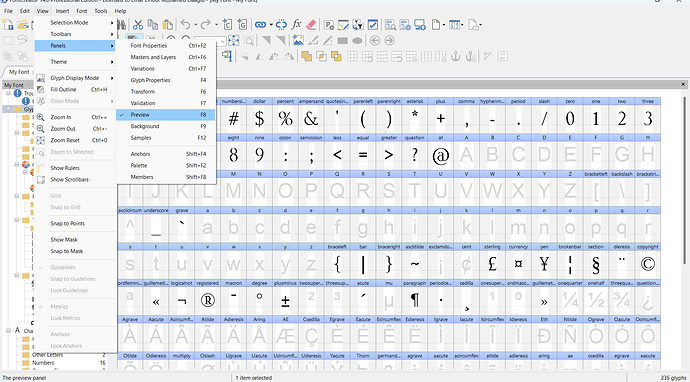Click the vertical scrollbar of glyph grid

(685, 180)
